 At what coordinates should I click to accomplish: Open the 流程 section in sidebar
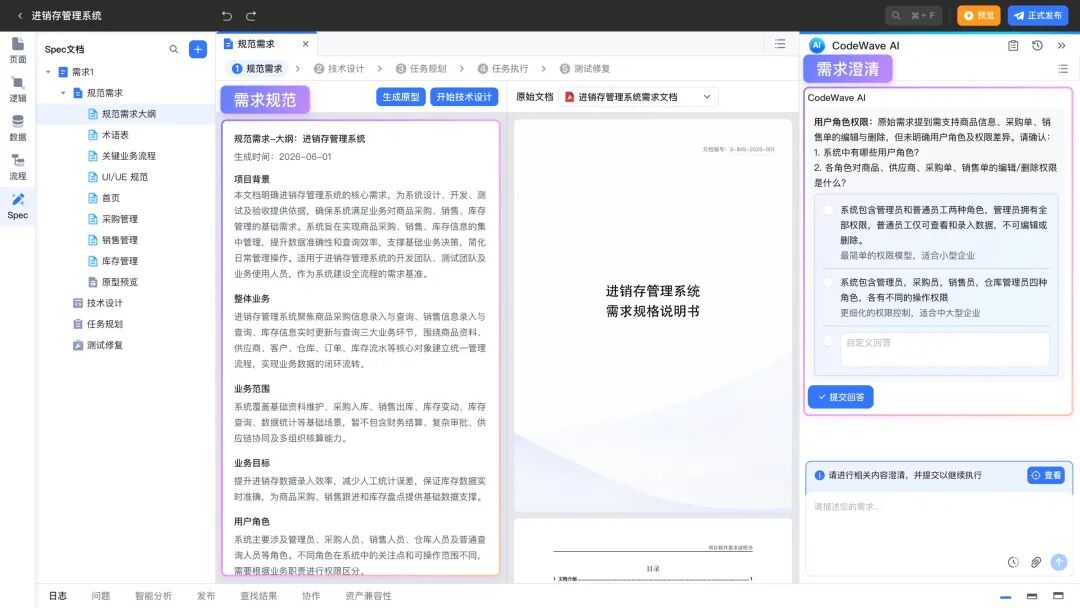tap(18, 167)
